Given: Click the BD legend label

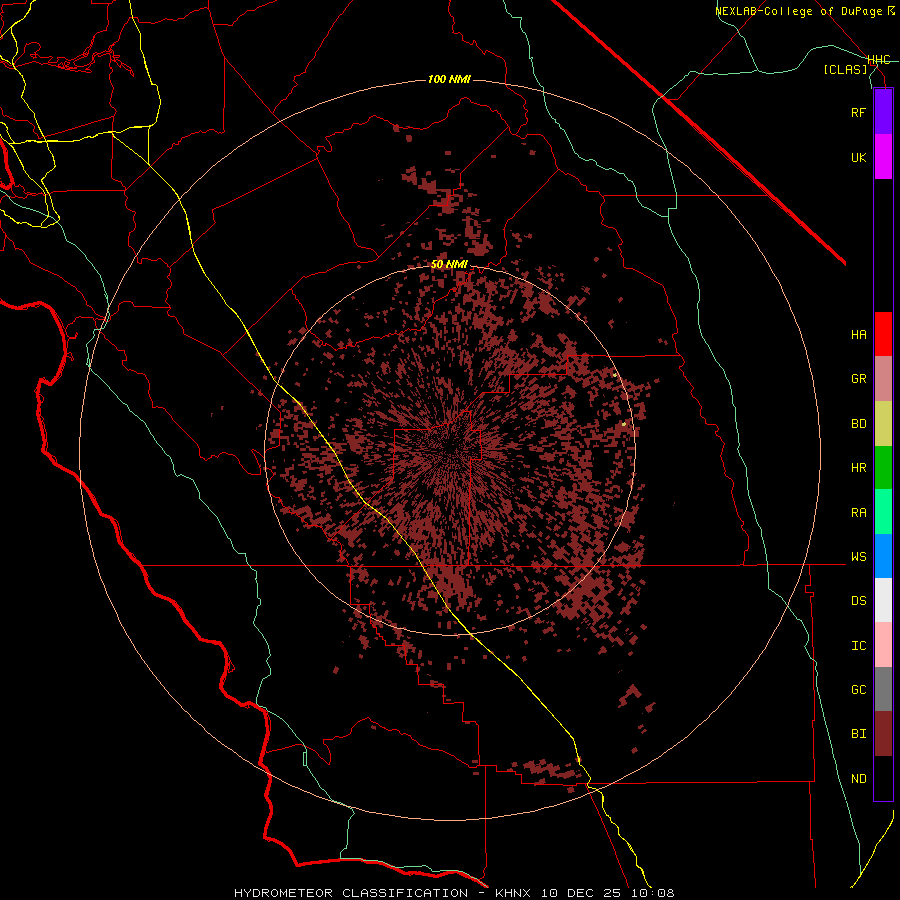Looking at the screenshot, I should (x=859, y=424).
